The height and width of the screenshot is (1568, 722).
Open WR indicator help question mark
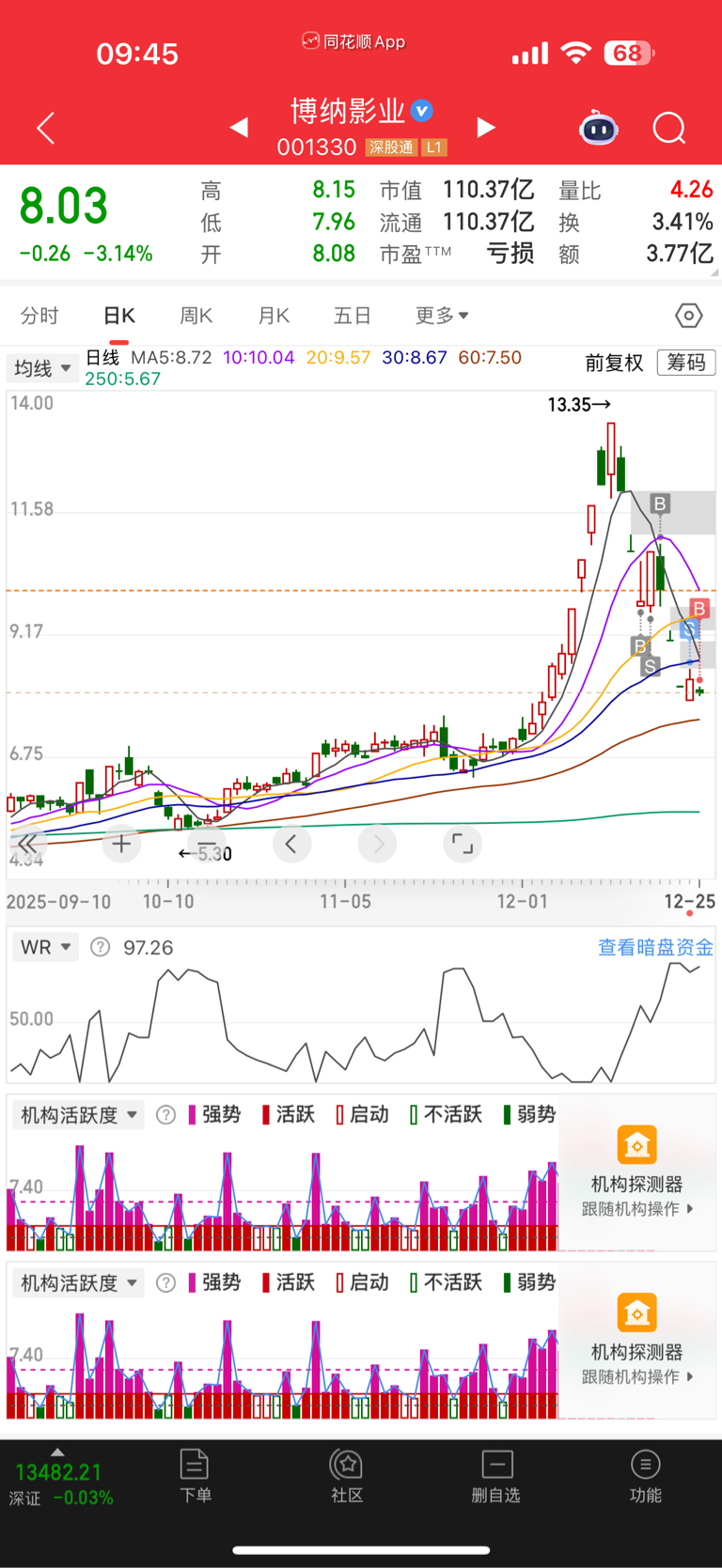tap(100, 947)
